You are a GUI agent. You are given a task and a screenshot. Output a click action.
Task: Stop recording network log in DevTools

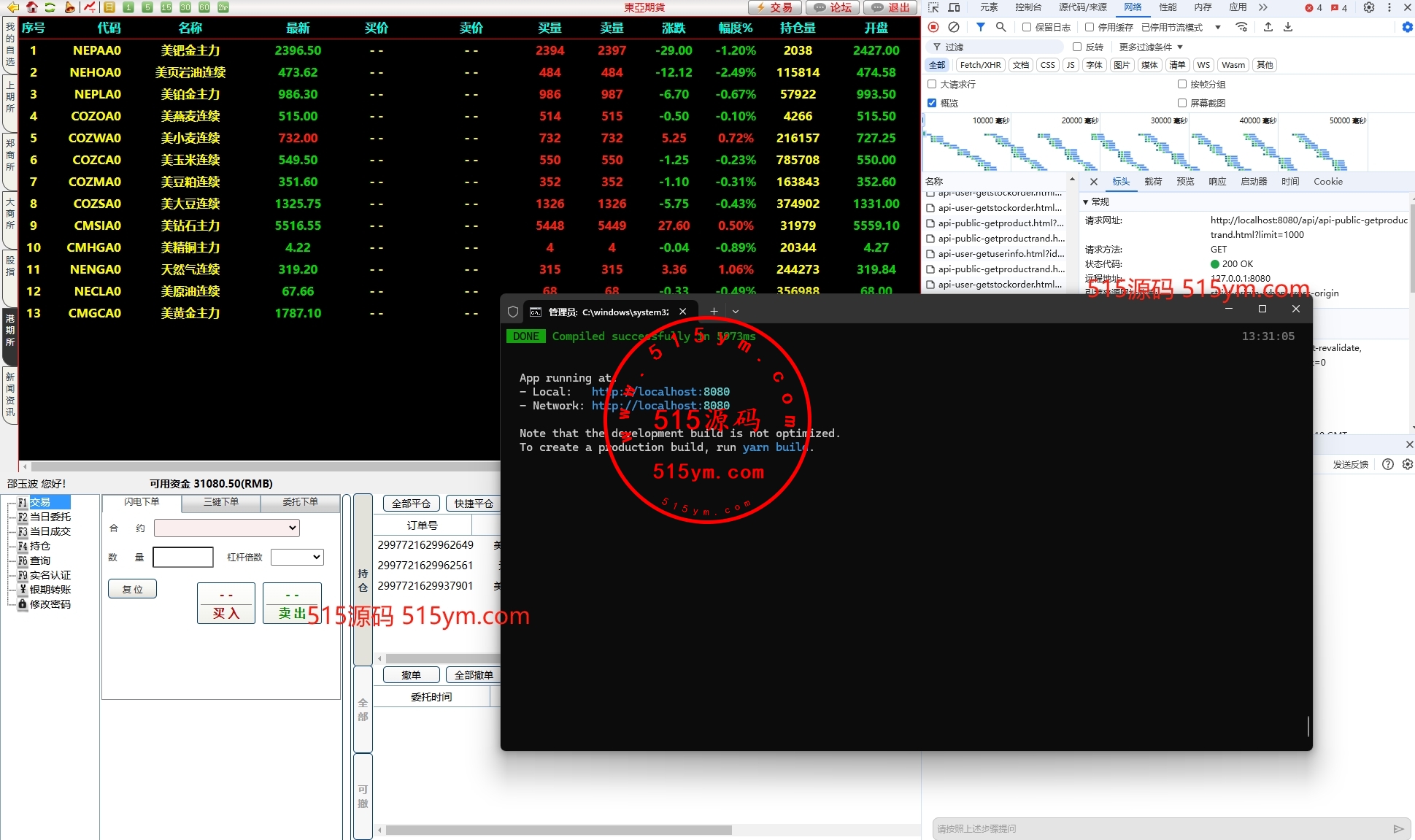[x=933, y=27]
